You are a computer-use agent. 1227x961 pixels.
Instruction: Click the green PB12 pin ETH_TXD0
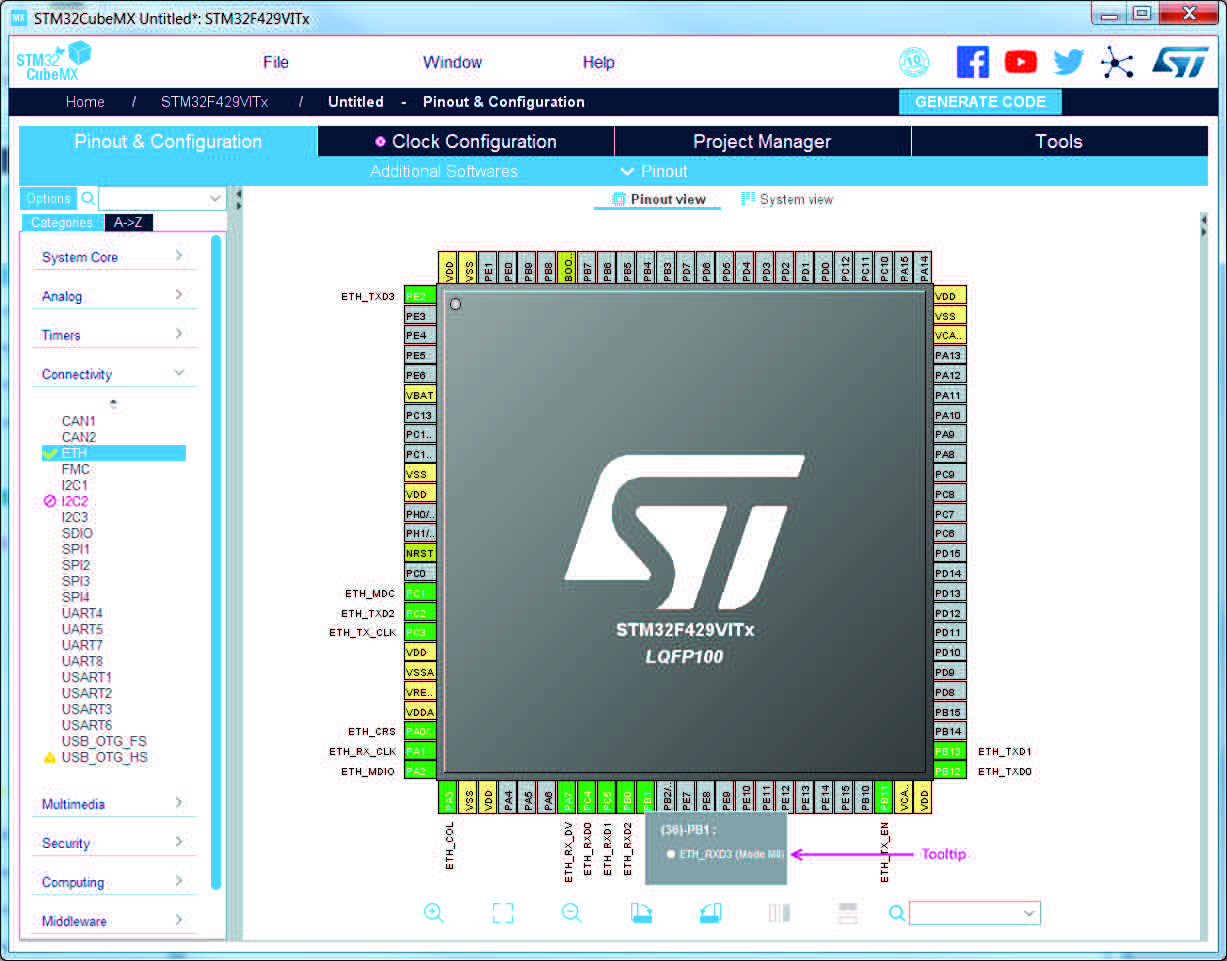point(950,771)
